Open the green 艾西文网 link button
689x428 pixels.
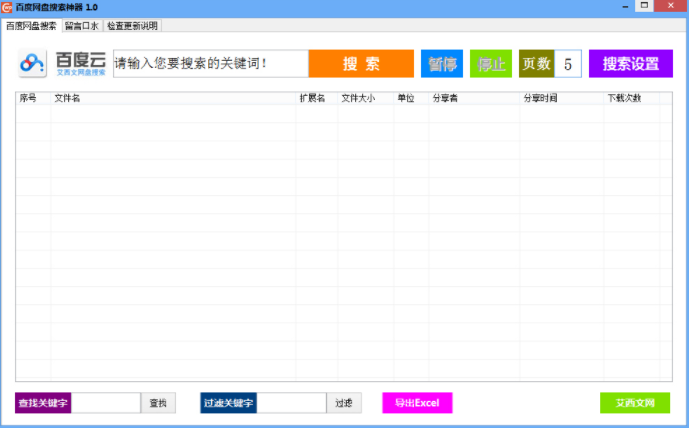coord(635,403)
